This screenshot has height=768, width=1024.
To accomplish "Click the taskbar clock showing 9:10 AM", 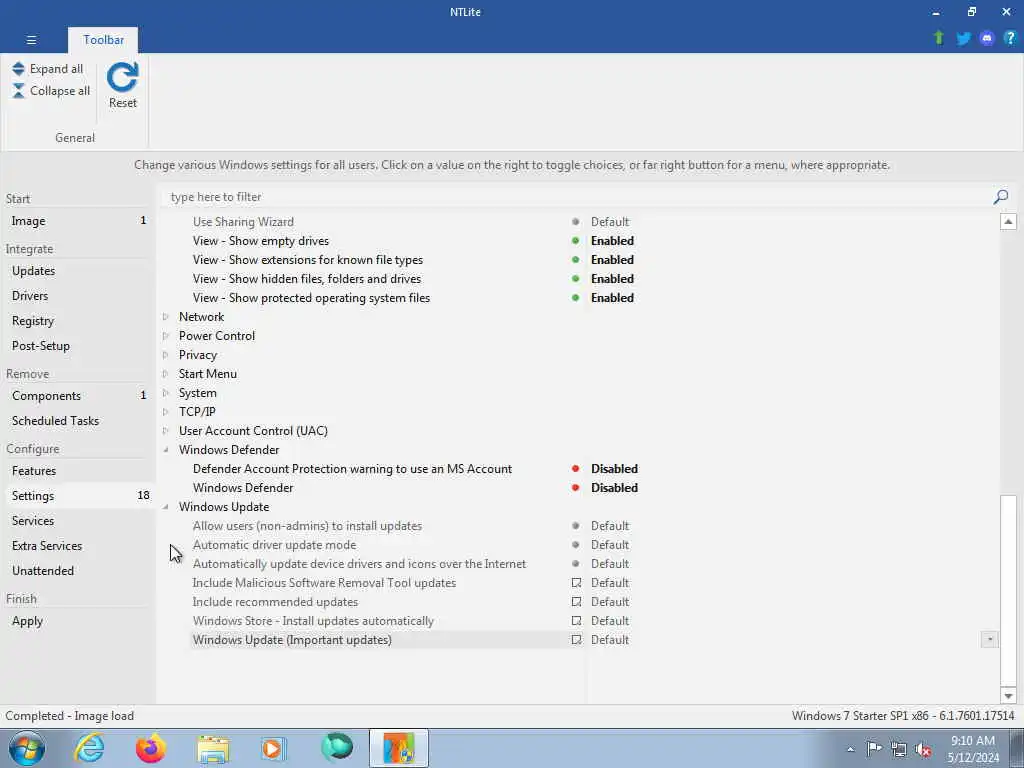I will click(x=973, y=749).
